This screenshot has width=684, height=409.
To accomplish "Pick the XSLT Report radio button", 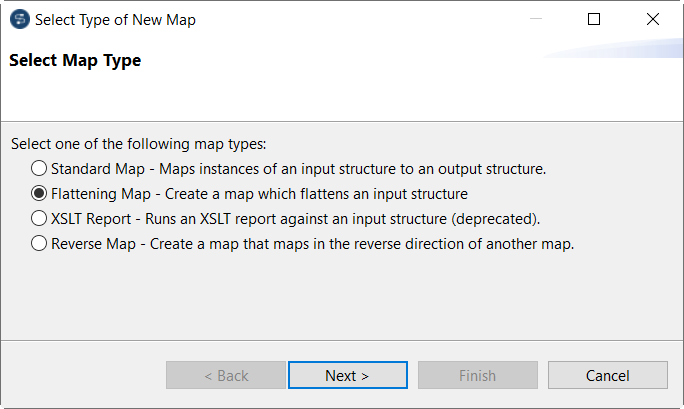I will point(39,218).
